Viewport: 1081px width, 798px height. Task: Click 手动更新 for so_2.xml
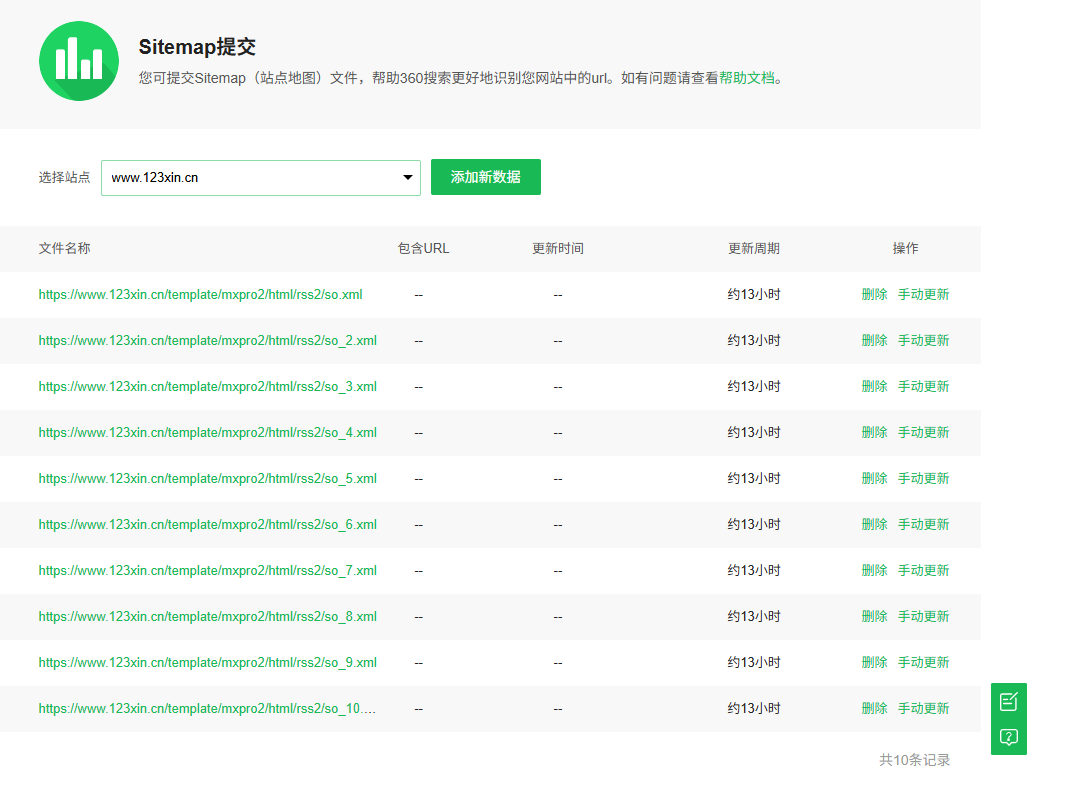[923, 340]
